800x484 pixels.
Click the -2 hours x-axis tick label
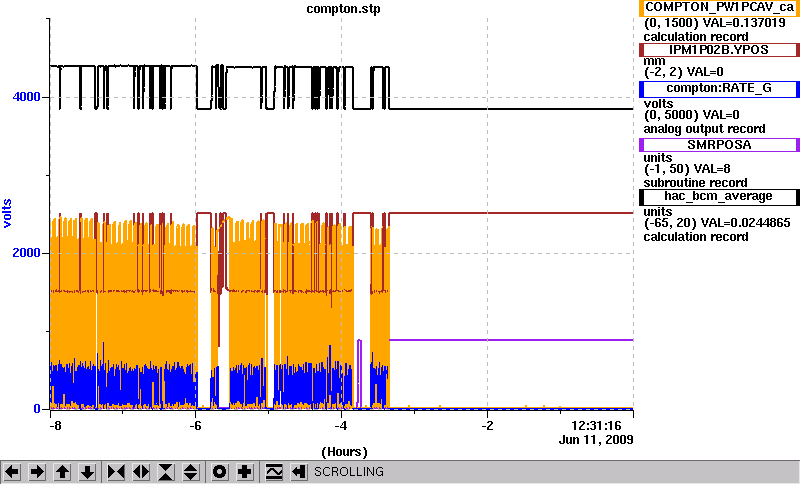point(487,425)
